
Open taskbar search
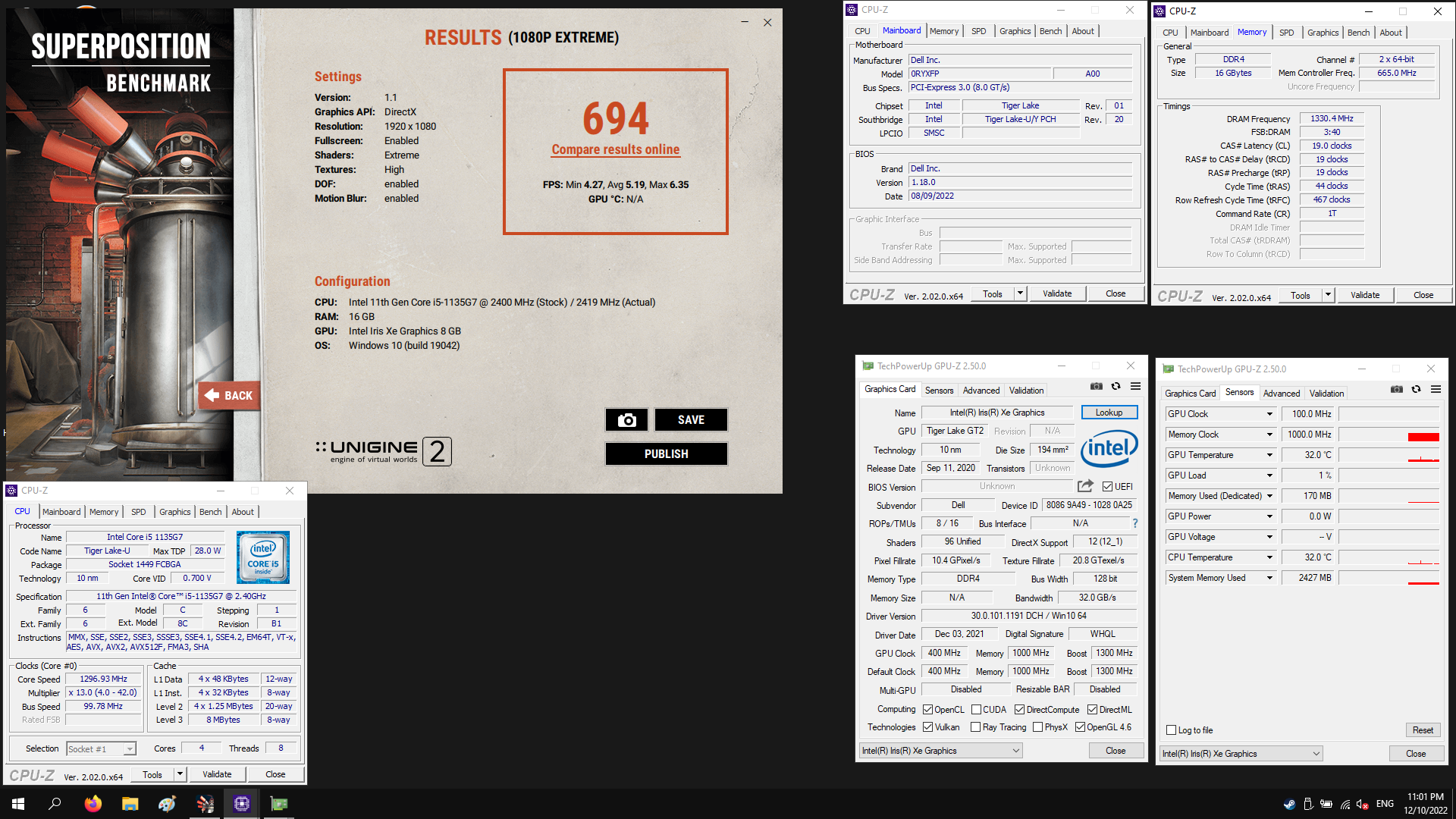55,804
